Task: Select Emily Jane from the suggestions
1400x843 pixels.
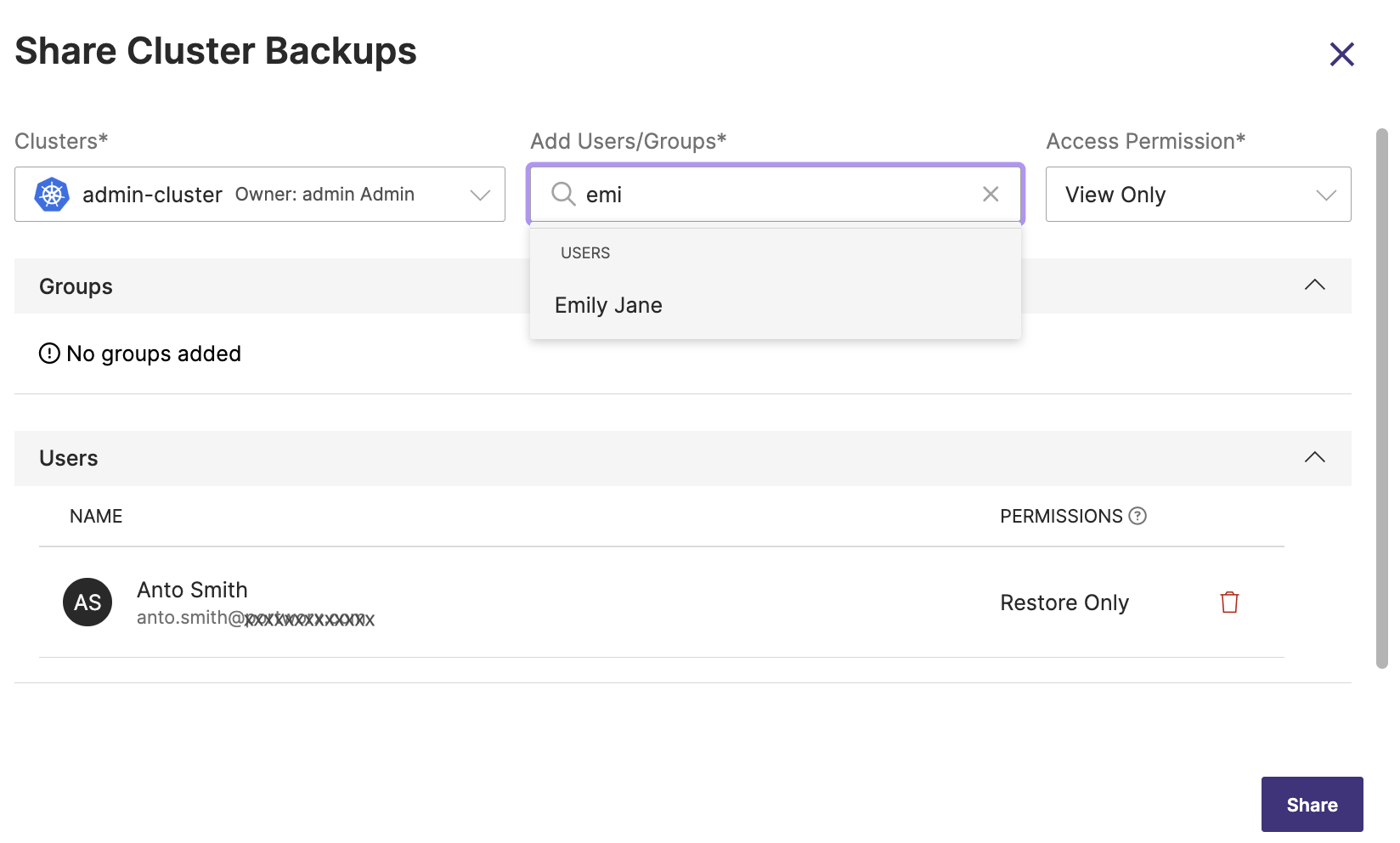Action: coord(608,306)
